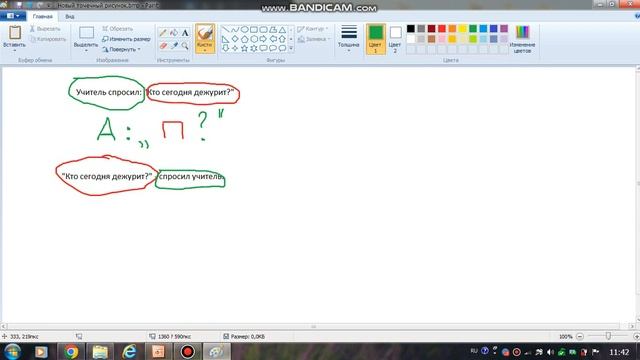
Task: Choose the orange color swatch
Action: (452, 29)
